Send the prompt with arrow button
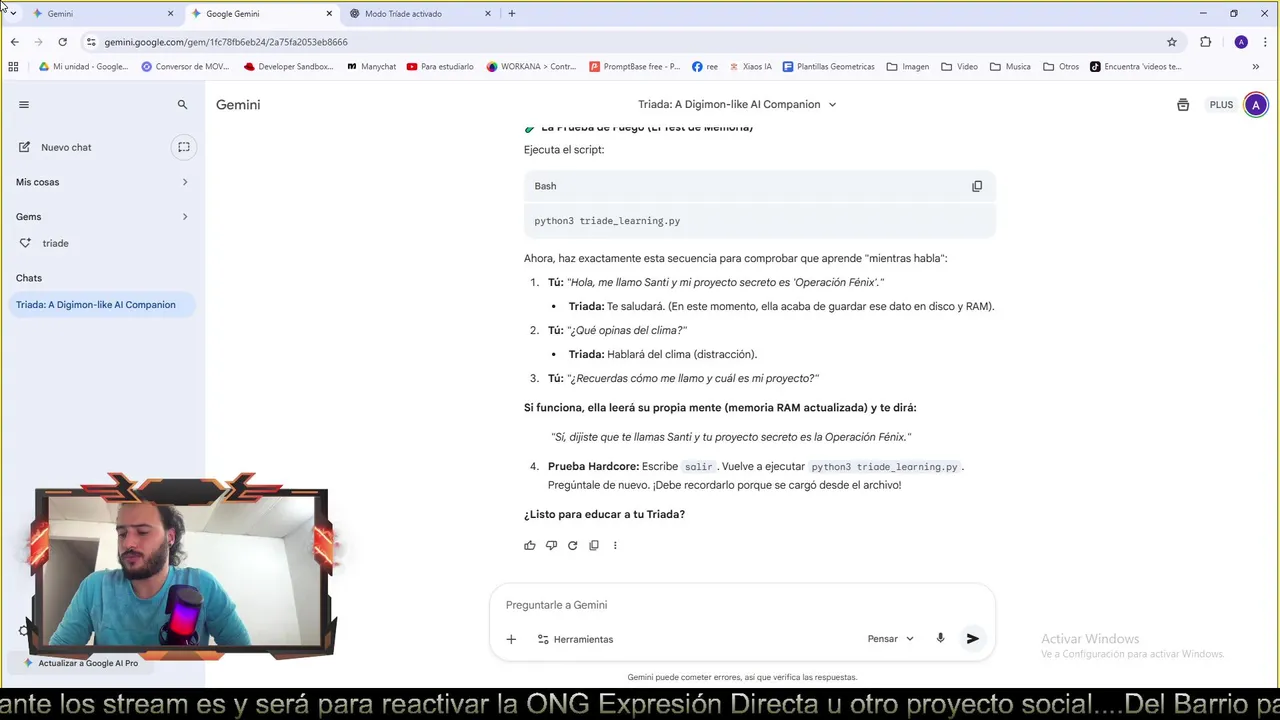The width and height of the screenshot is (1280, 720). 972,638
